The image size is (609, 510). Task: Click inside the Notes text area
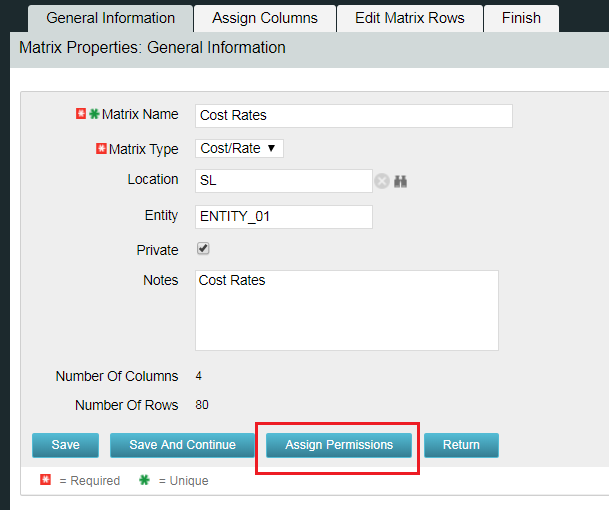point(347,310)
